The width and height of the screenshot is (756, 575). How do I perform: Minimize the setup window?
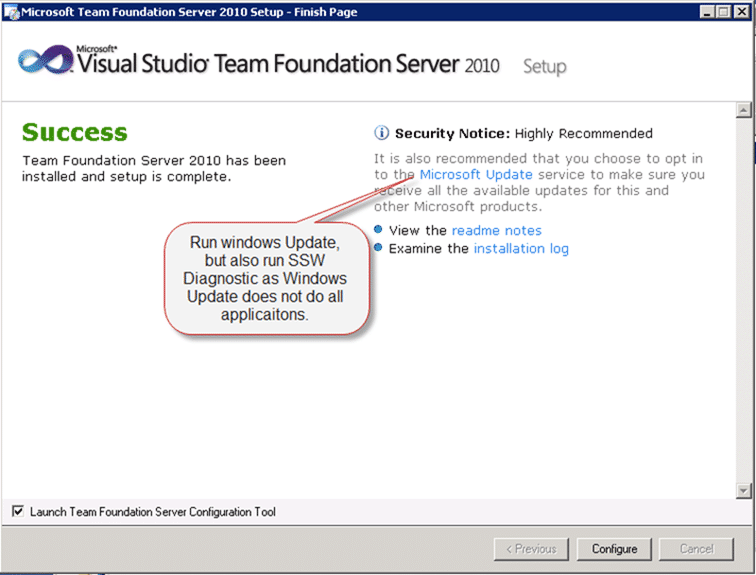pyautogui.click(x=707, y=12)
